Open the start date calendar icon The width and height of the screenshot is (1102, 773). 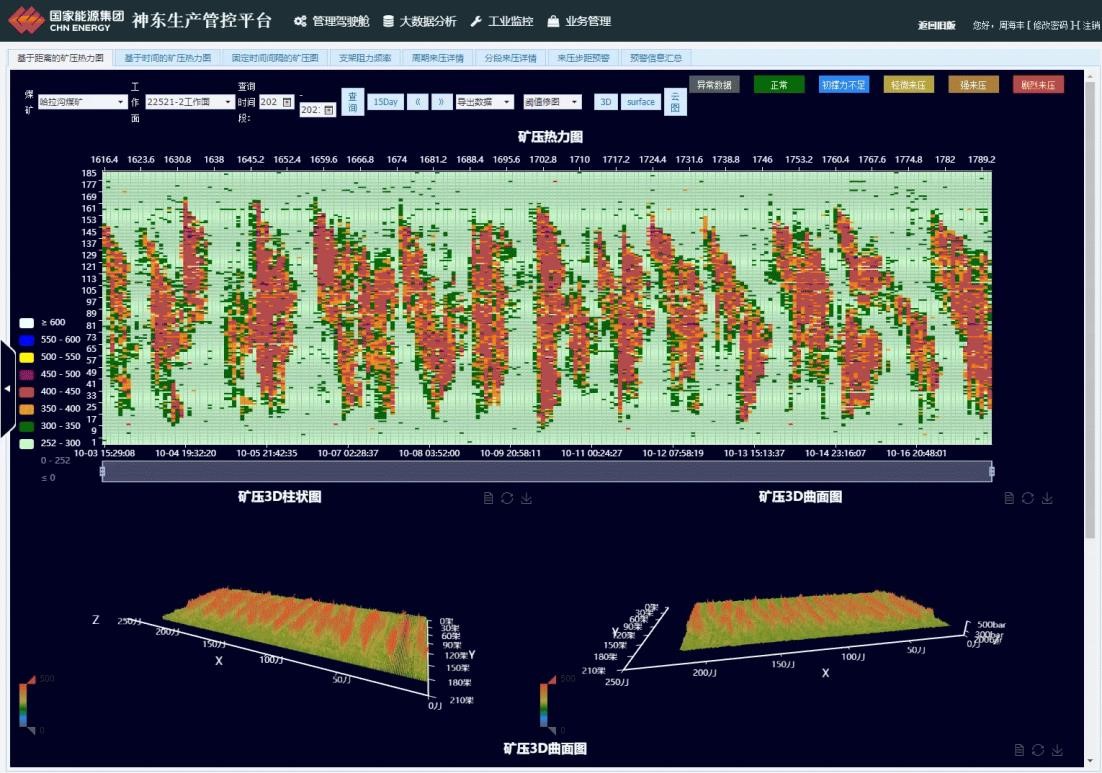[287, 102]
